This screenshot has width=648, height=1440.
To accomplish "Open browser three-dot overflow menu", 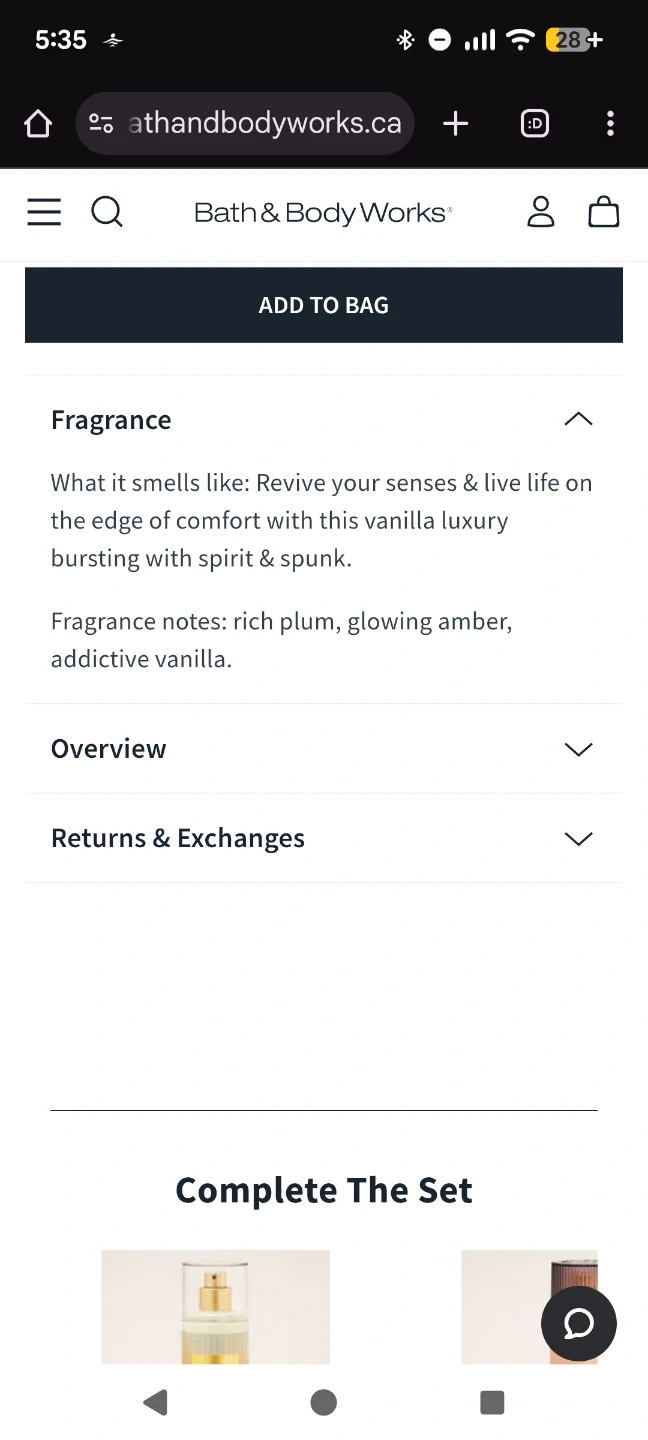I will tap(610, 124).
